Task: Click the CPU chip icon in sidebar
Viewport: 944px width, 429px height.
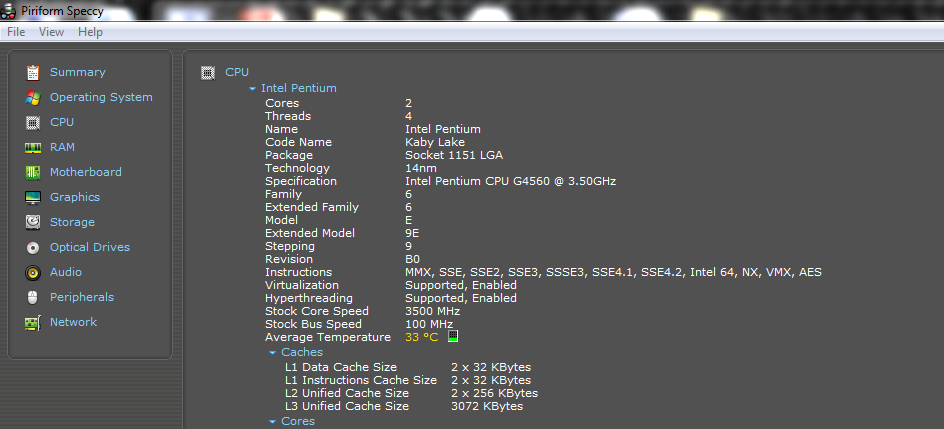Action: pos(33,123)
